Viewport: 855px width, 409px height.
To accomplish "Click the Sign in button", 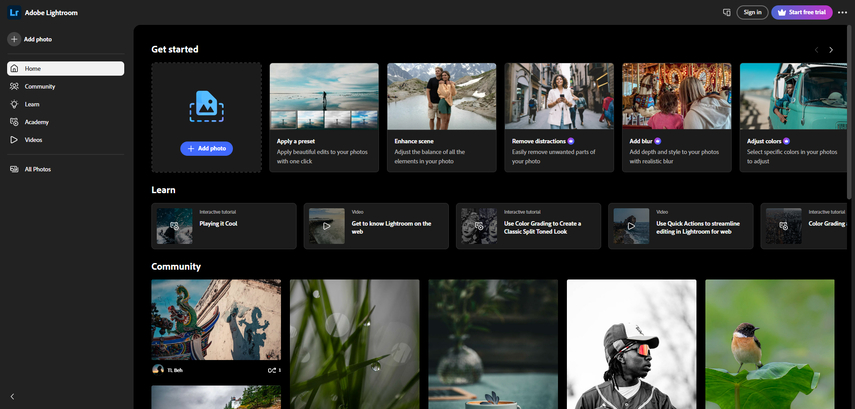I will click(752, 12).
